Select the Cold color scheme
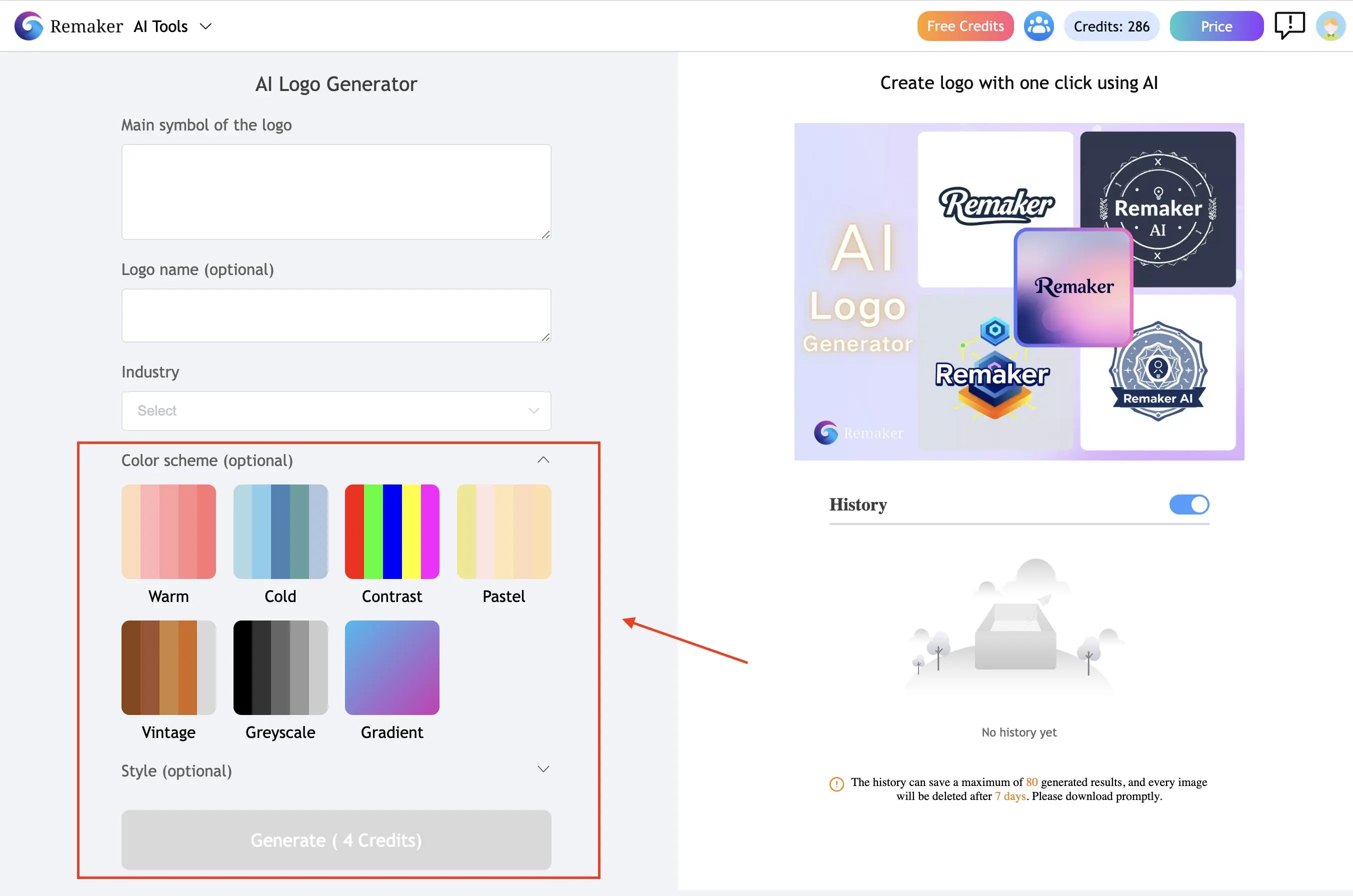 [280, 531]
